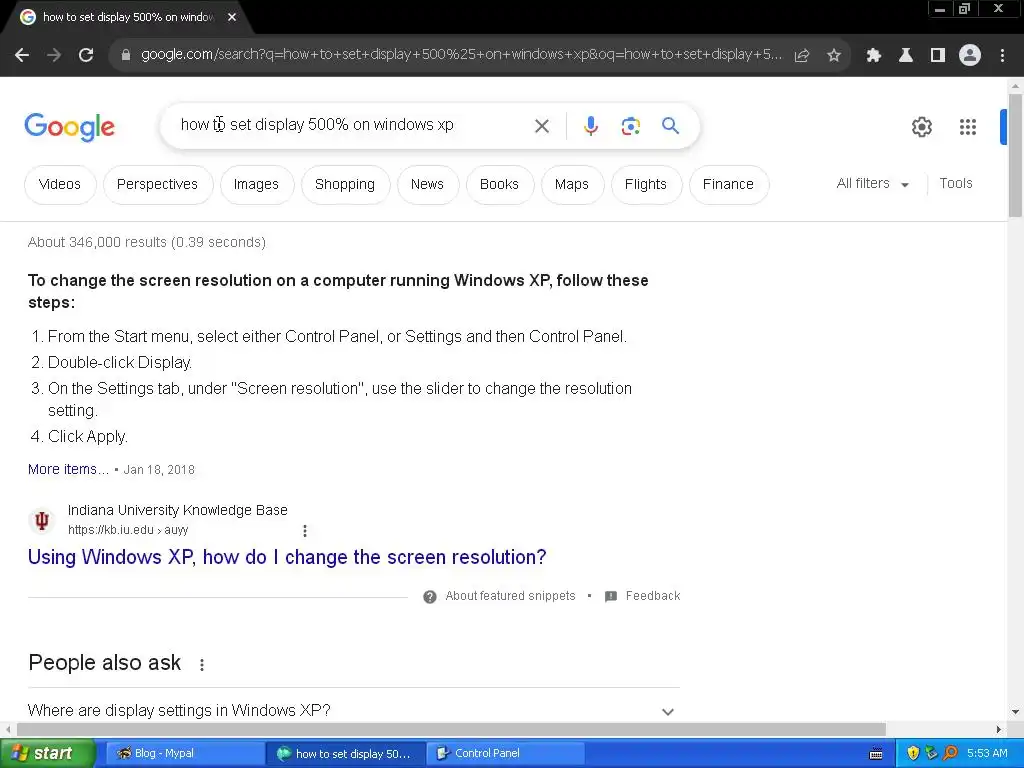
Task: Click the scroll down arrow
Action: pyautogui.click(x=1015, y=712)
